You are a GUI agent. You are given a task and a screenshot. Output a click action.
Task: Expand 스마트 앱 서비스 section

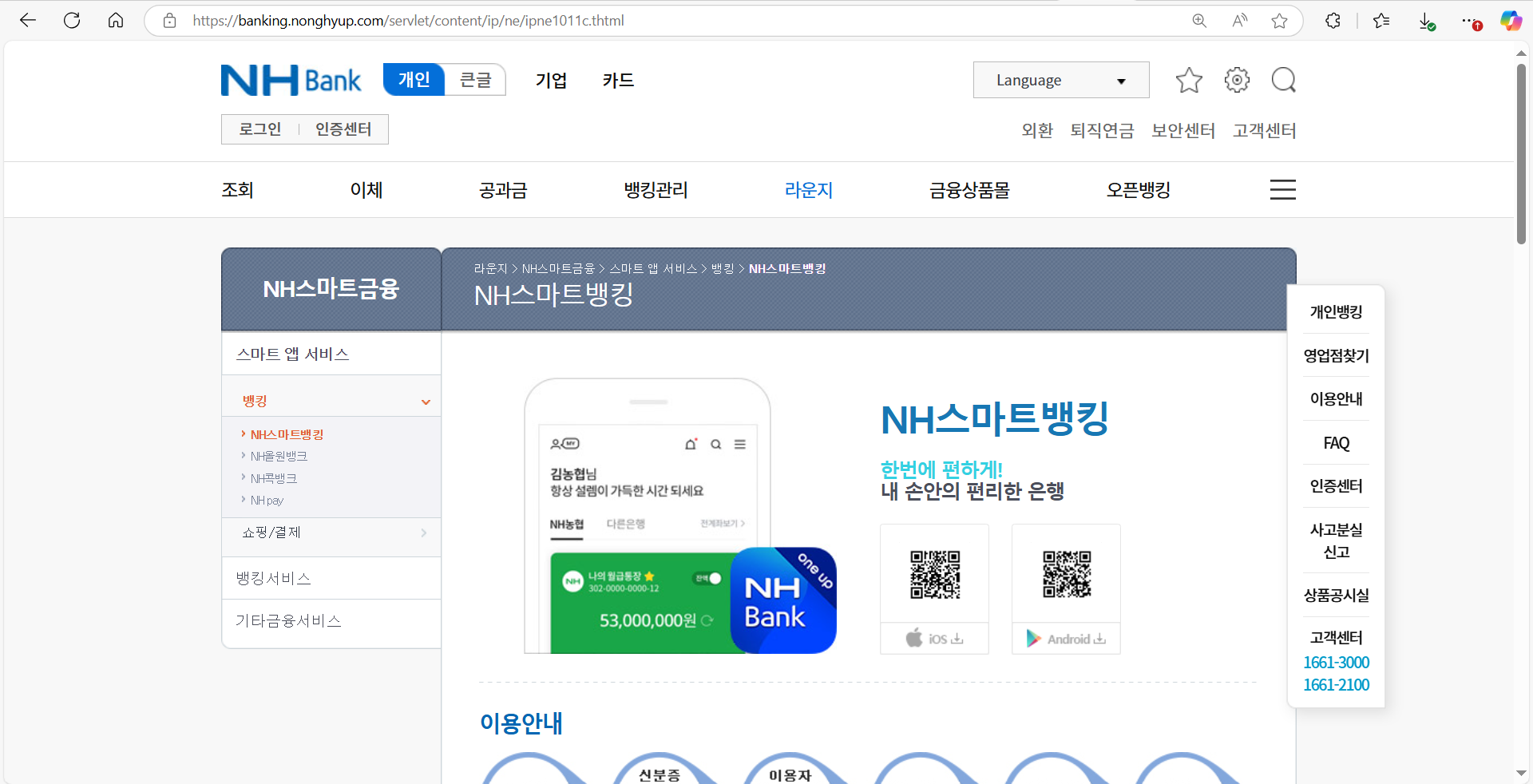pyautogui.click(x=331, y=354)
